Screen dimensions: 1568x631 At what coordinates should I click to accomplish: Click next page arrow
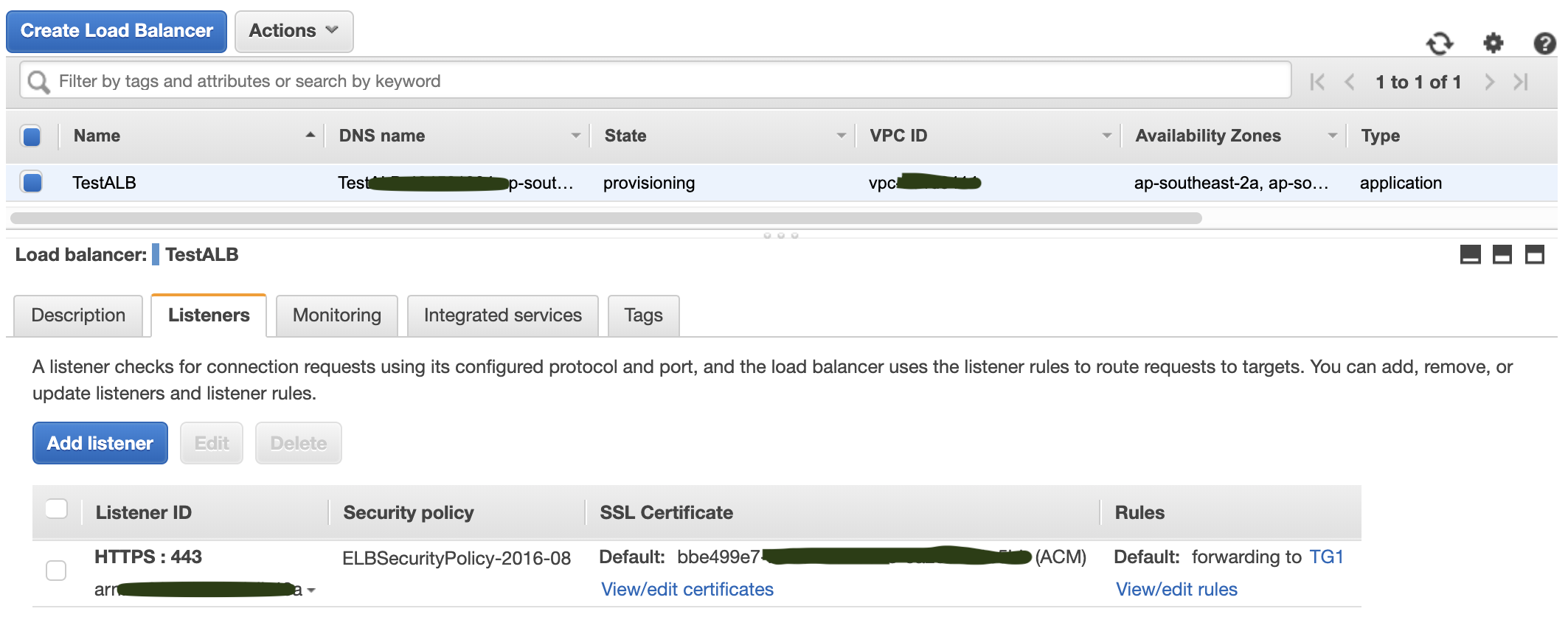click(x=1489, y=82)
